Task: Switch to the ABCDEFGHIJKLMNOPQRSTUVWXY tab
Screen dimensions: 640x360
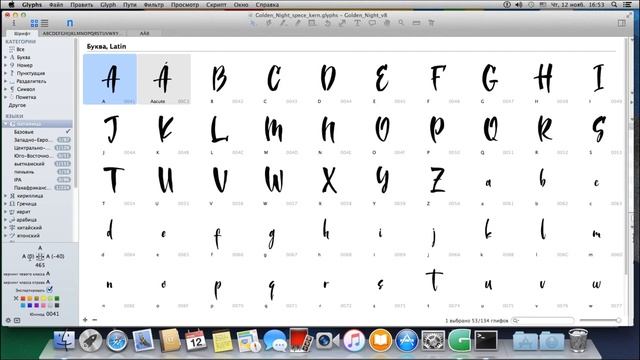Action: tap(81, 33)
